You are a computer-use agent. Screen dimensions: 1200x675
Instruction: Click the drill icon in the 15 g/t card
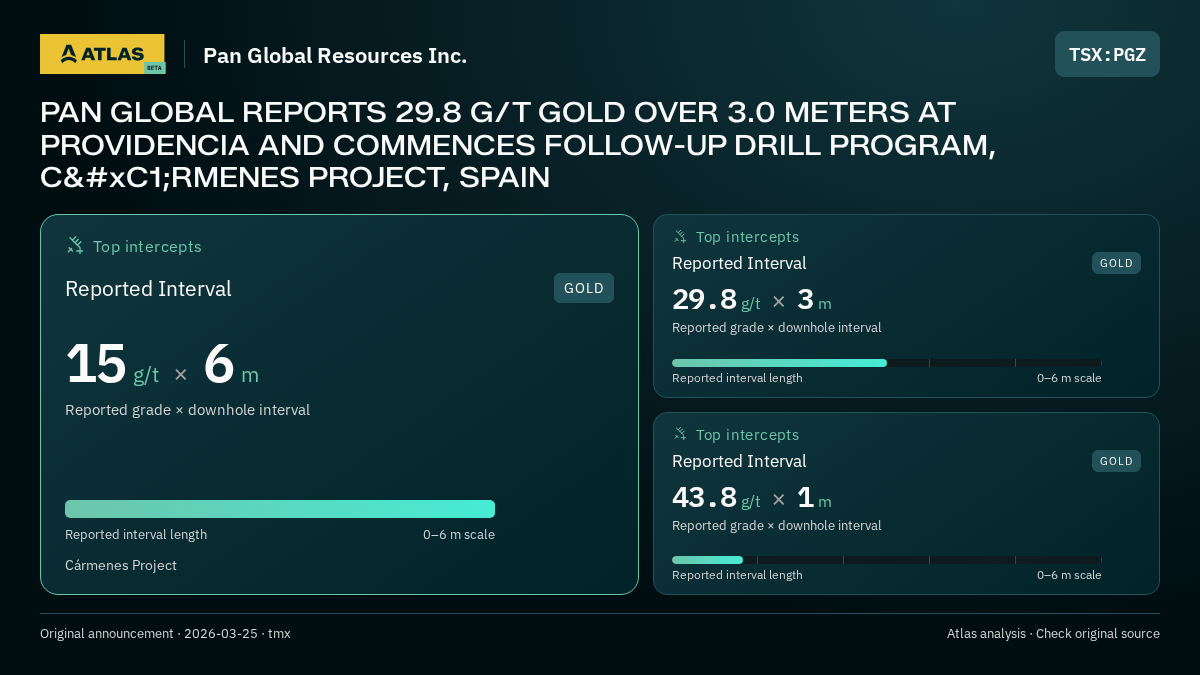tap(75, 245)
